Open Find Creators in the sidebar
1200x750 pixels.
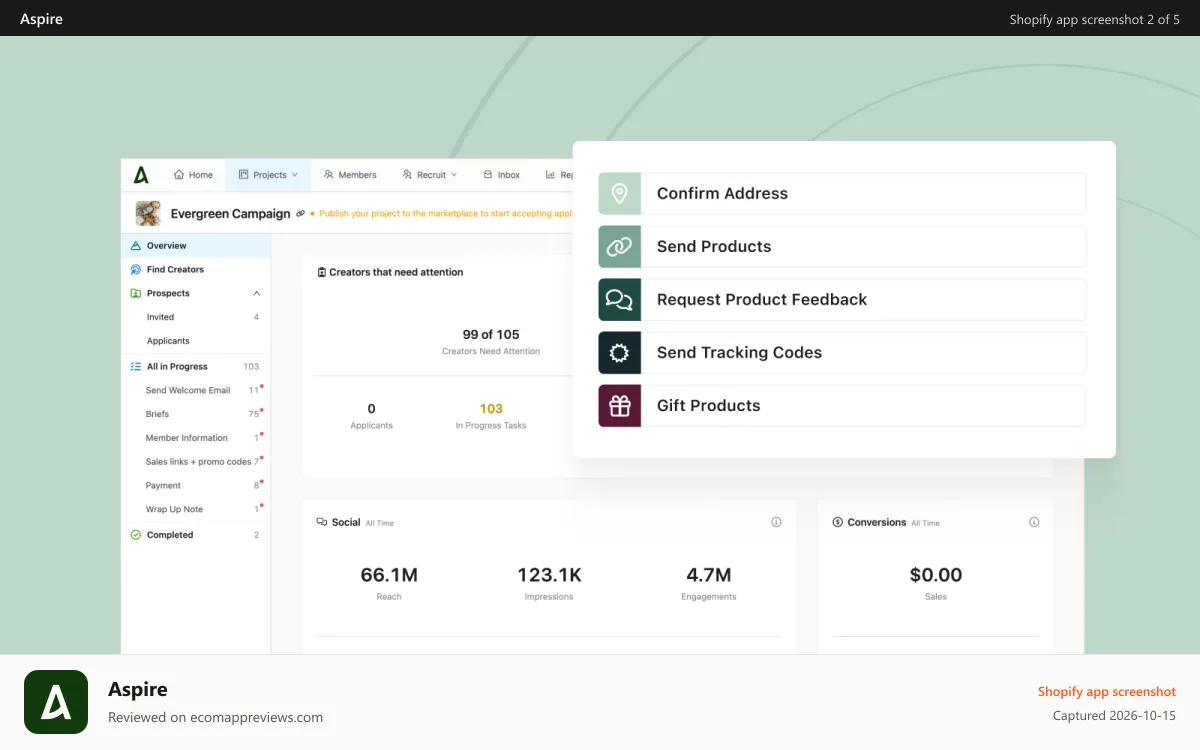pos(196,269)
